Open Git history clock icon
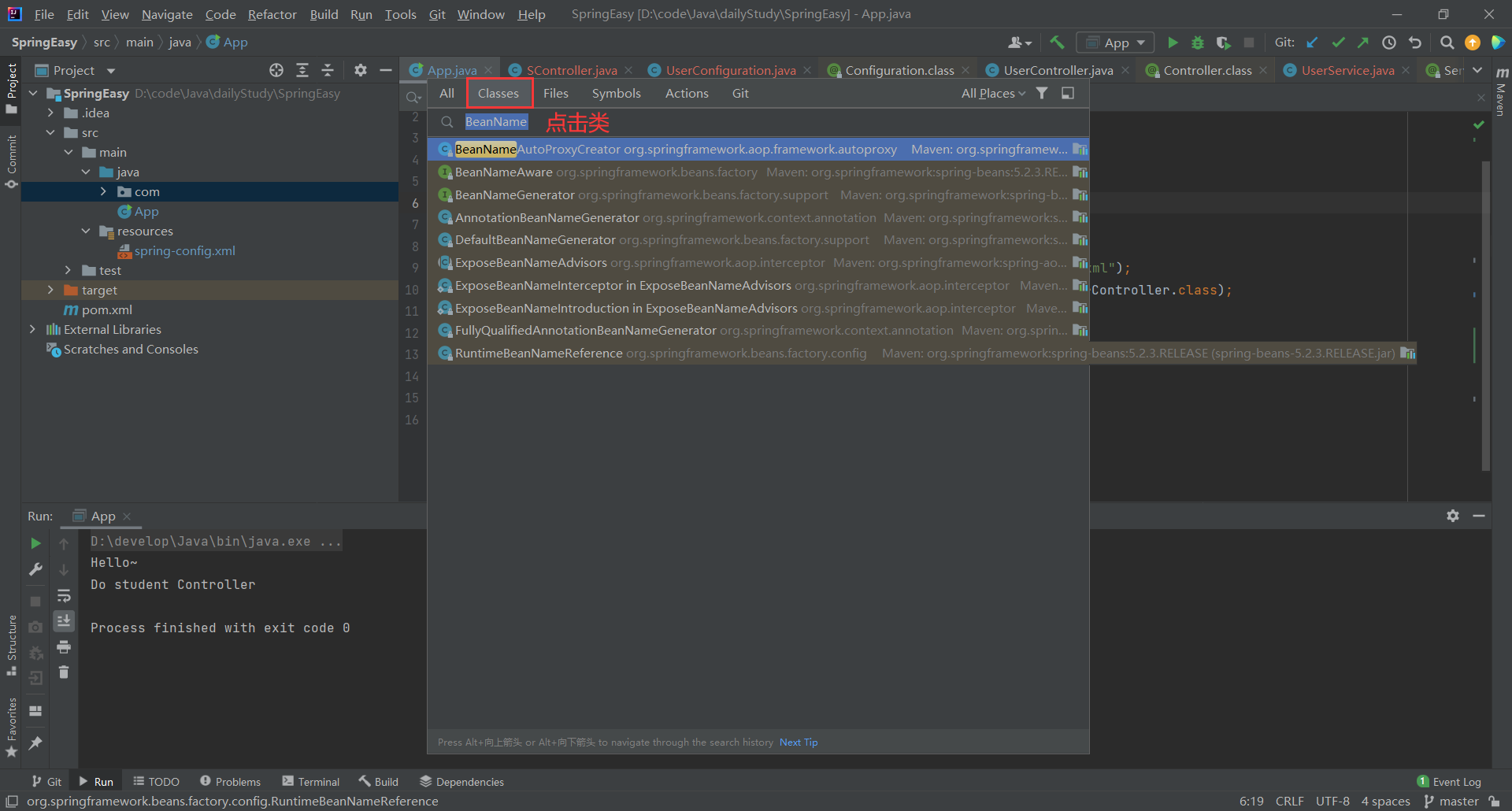Viewport: 1512px width, 811px height. pyautogui.click(x=1389, y=43)
